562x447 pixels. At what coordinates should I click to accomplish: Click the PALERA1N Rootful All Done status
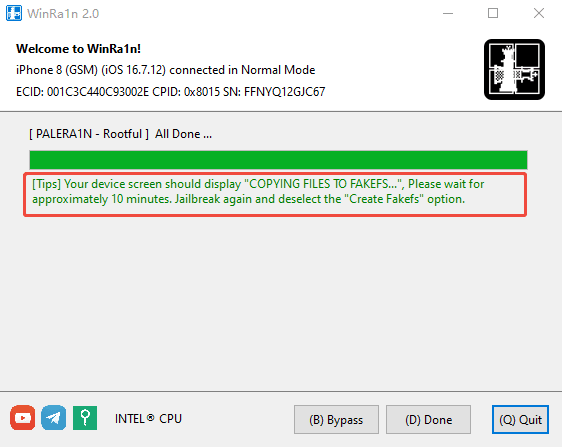point(120,134)
